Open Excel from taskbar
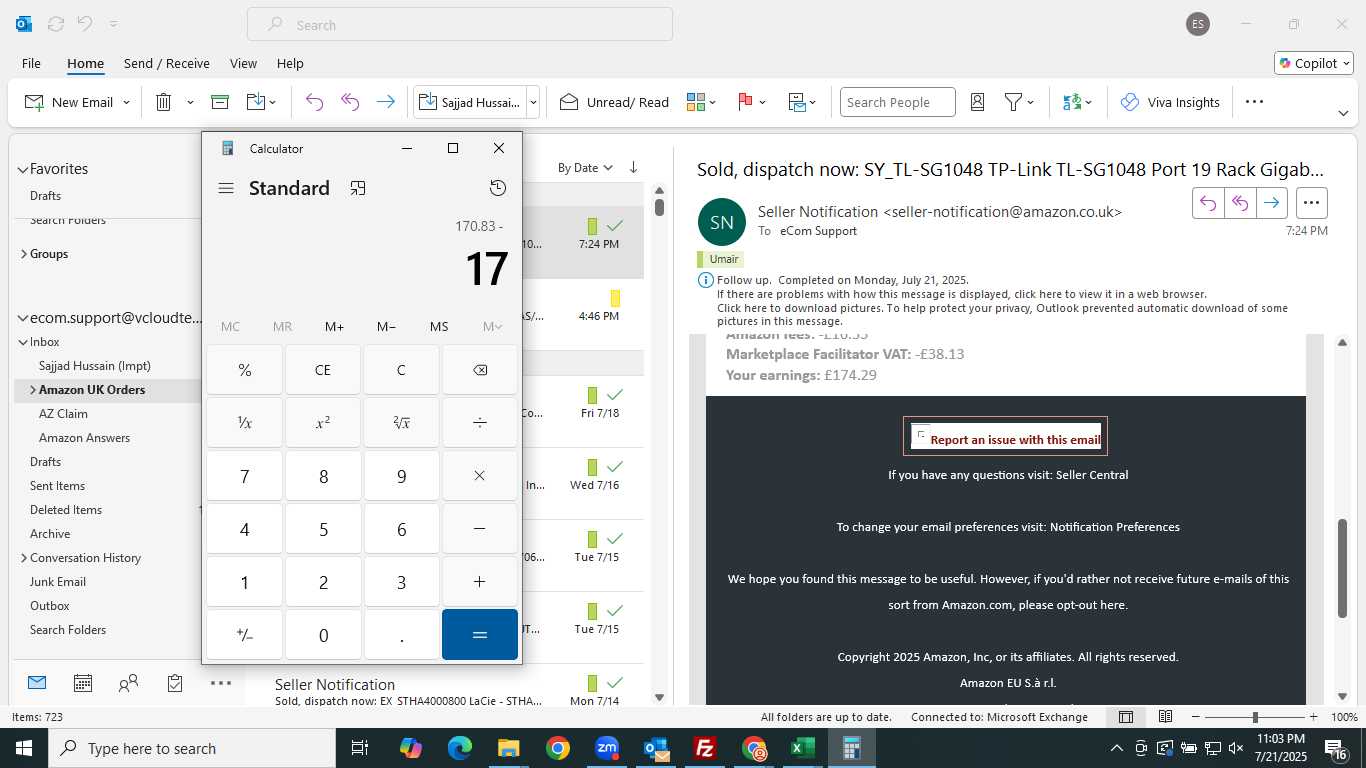 [802, 748]
